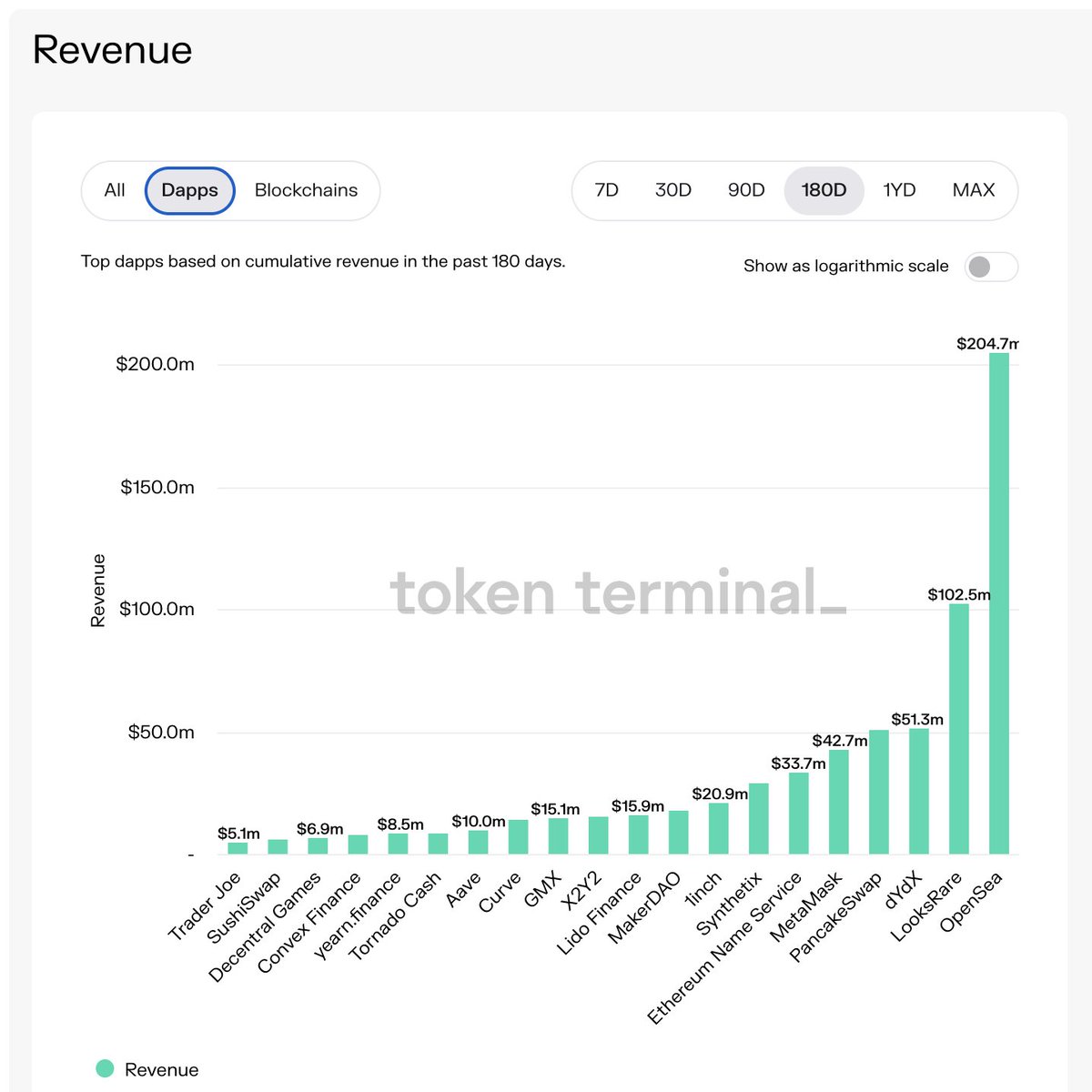This screenshot has height=1092, width=1092.
Task: Click the $6.9m value label
Action: click(320, 829)
